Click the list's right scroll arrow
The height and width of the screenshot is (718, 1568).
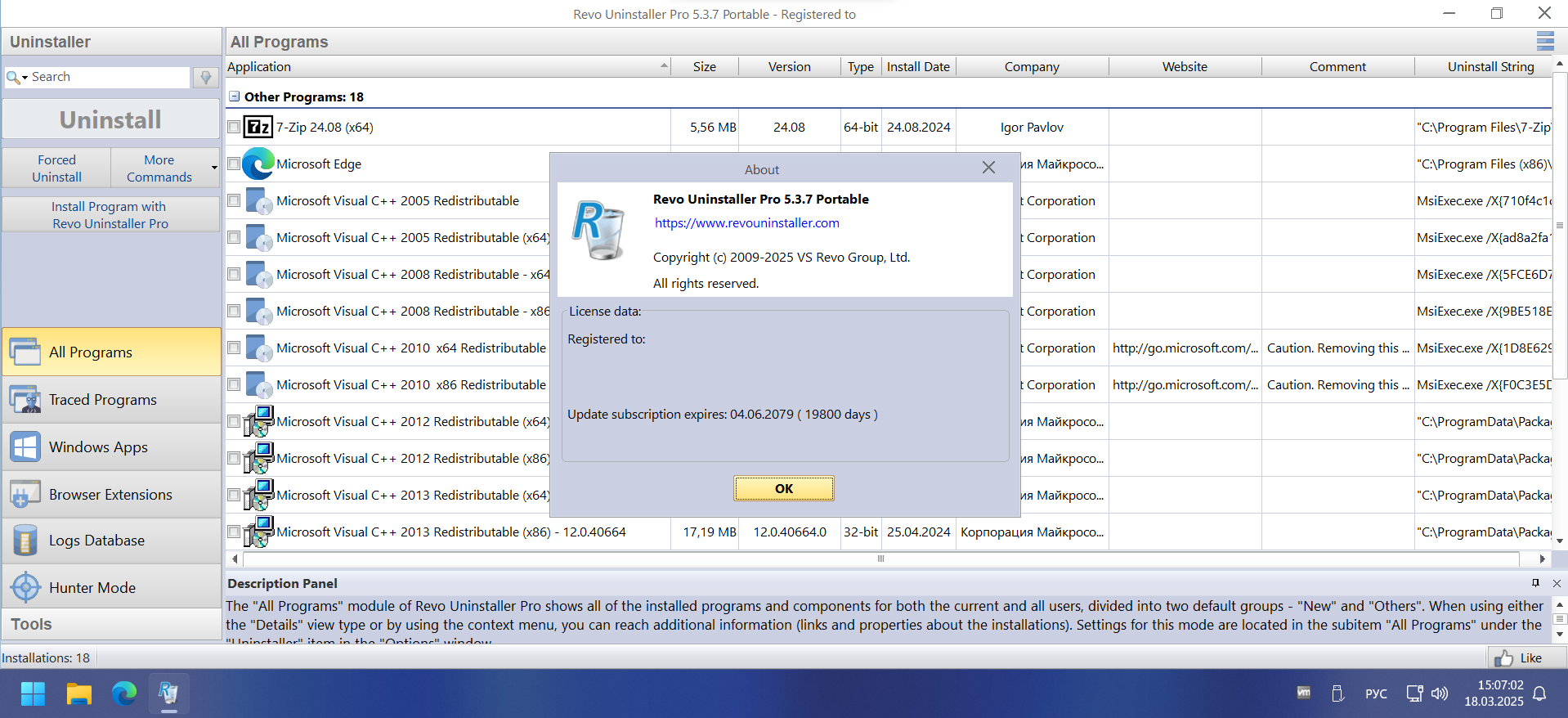point(1542,559)
